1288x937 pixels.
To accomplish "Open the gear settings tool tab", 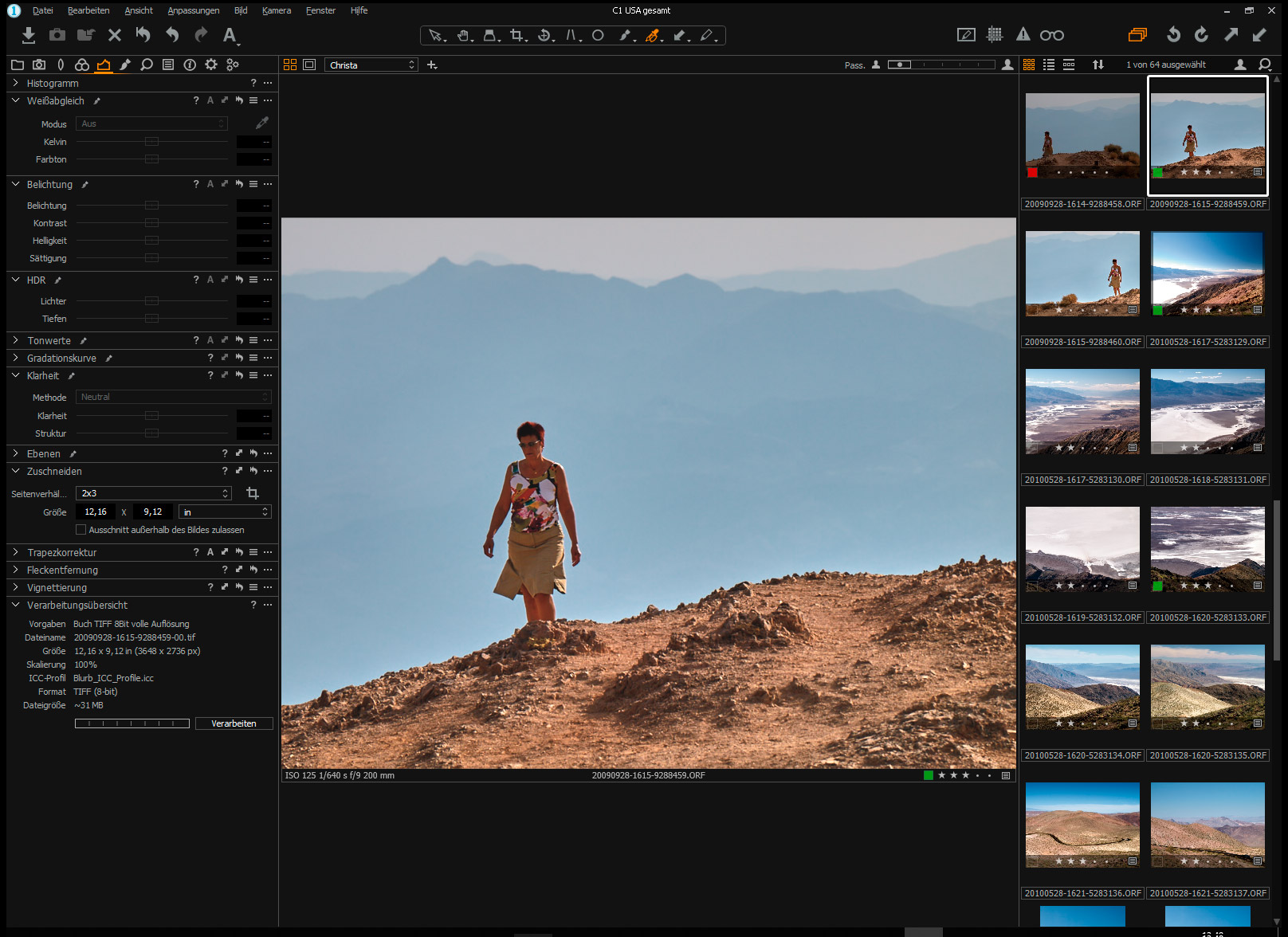I will pos(211,65).
